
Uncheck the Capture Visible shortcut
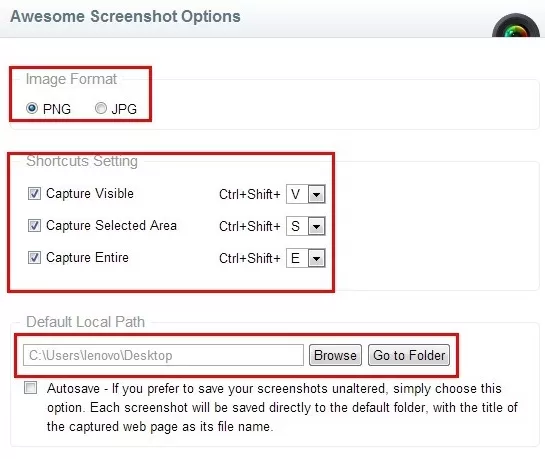pos(34,194)
